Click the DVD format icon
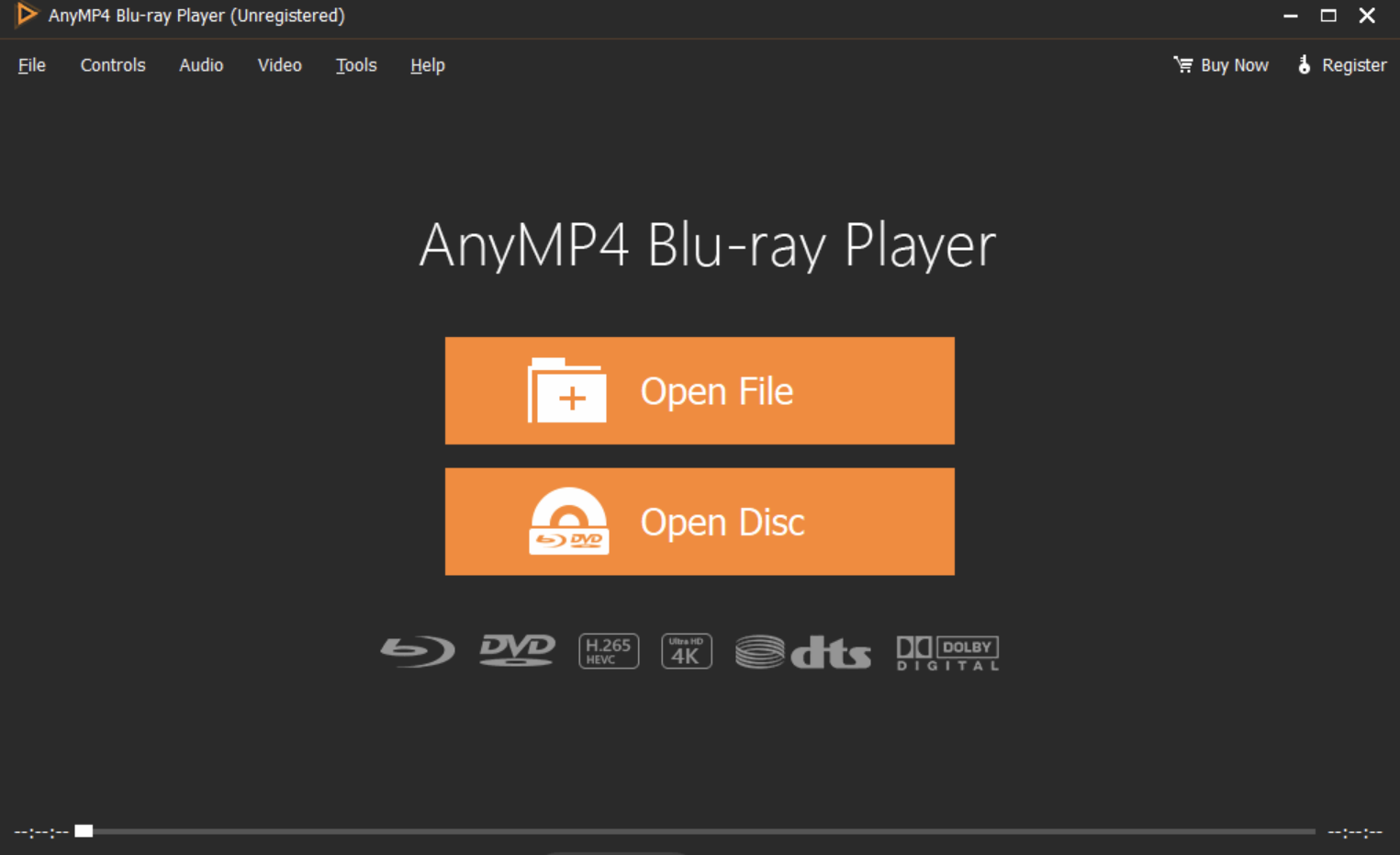This screenshot has height=855, width=1400. [516, 650]
